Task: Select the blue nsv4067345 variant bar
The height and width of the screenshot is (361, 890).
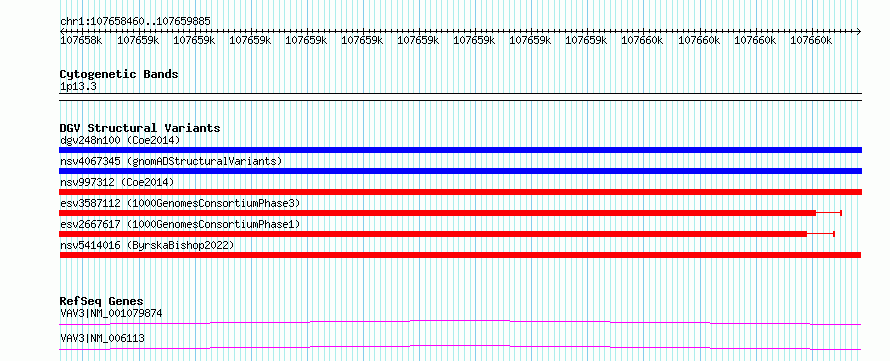Action: pyautogui.click(x=460, y=171)
